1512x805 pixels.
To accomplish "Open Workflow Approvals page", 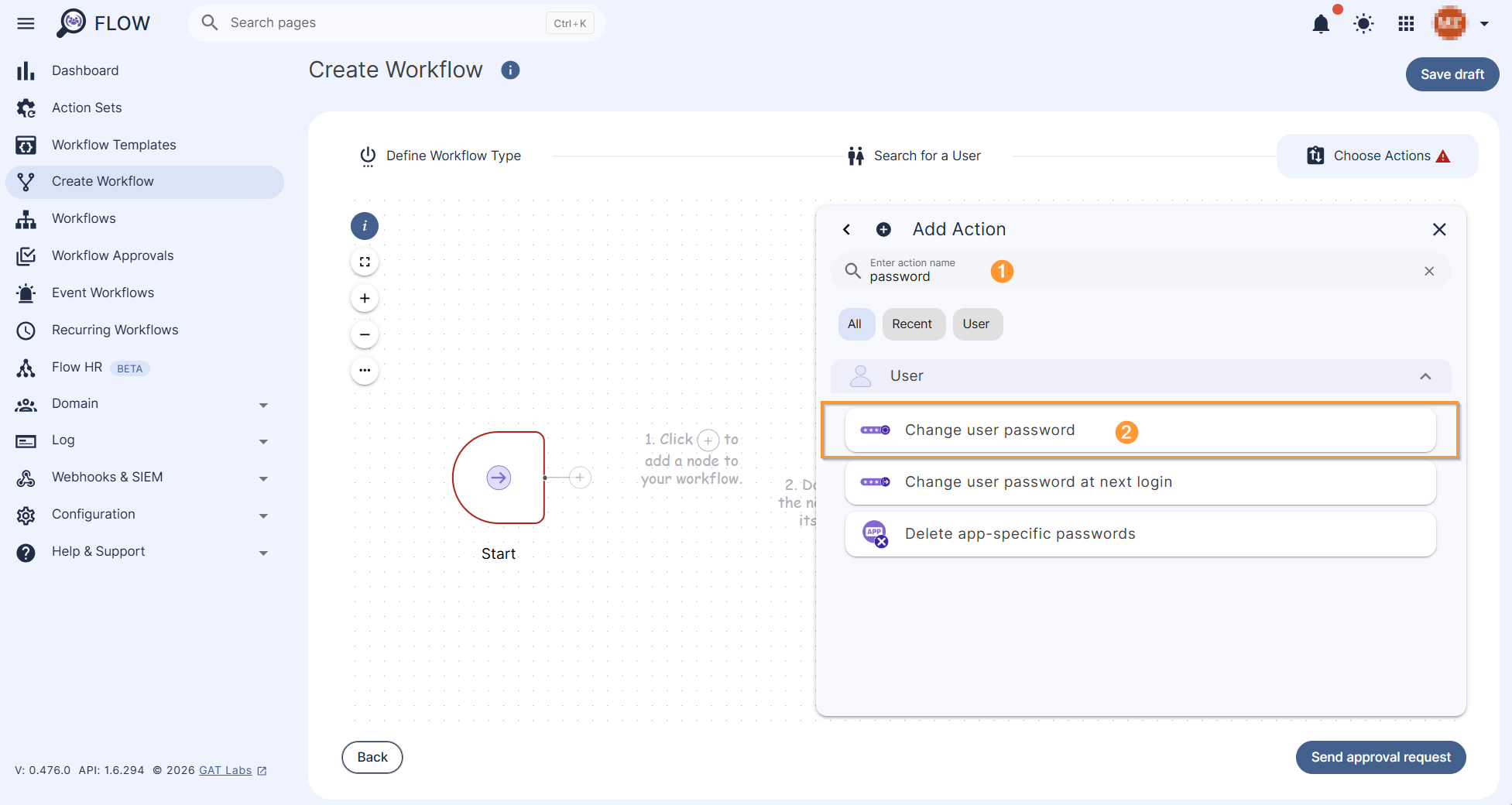I will (145, 255).
